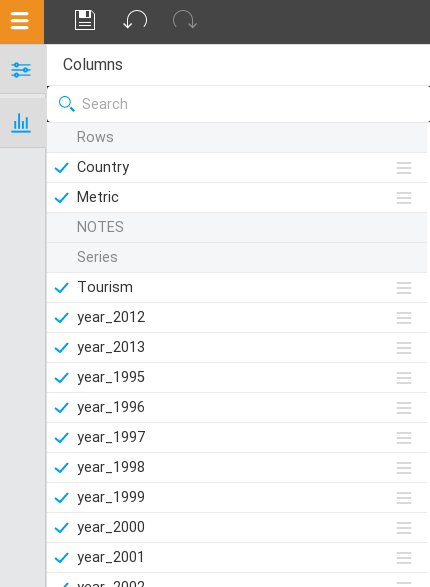Open the orange hamburger main menu

click(x=21, y=21)
